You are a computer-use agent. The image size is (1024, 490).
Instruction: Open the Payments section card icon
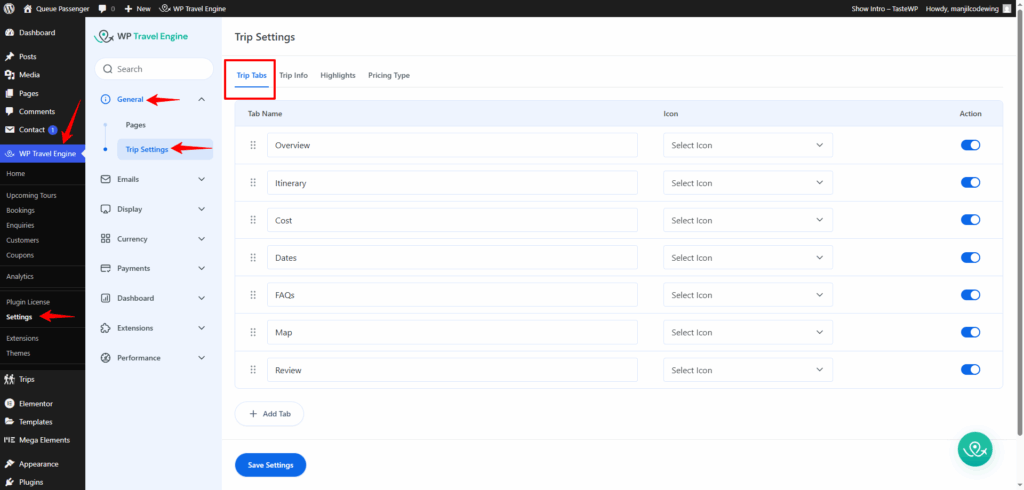pyautogui.click(x=106, y=269)
